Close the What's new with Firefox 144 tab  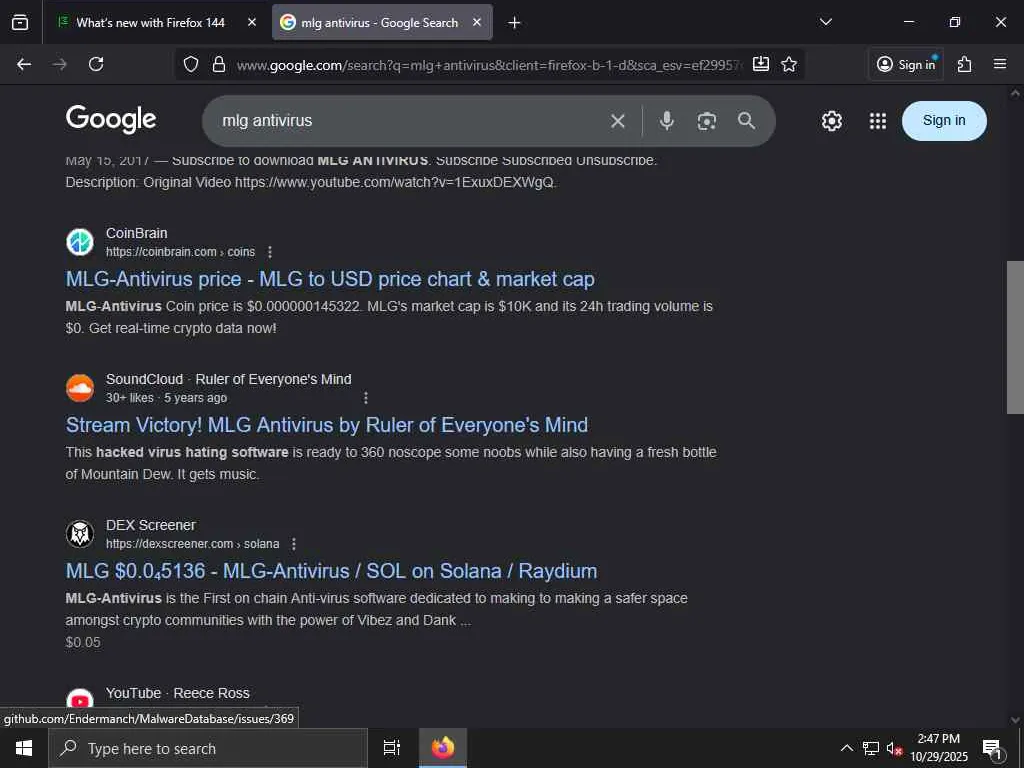coord(251,22)
